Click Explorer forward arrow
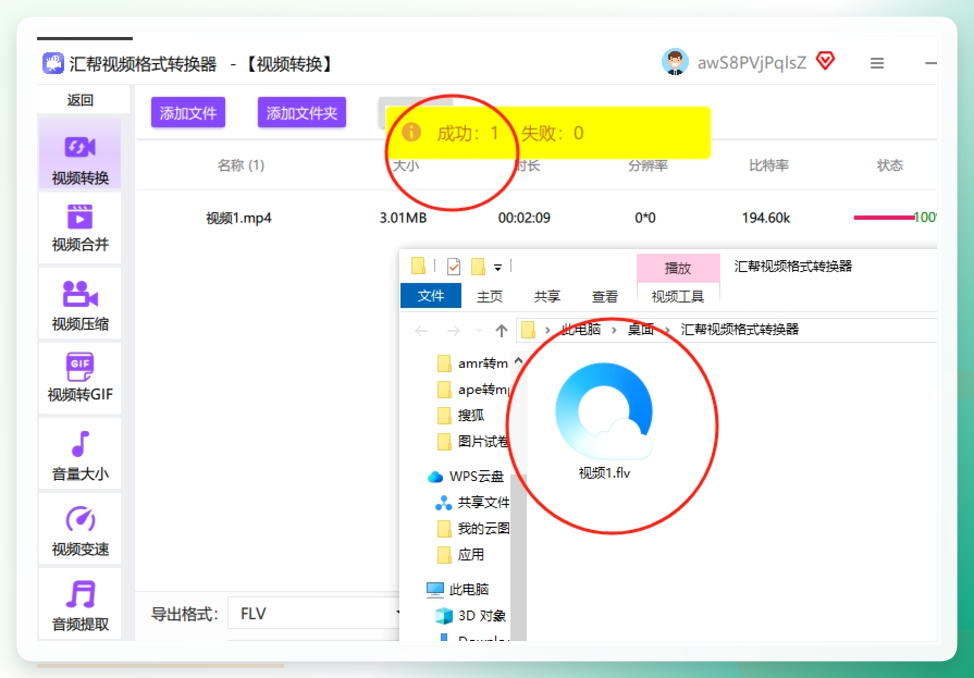974x678 pixels. coord(453,331)
